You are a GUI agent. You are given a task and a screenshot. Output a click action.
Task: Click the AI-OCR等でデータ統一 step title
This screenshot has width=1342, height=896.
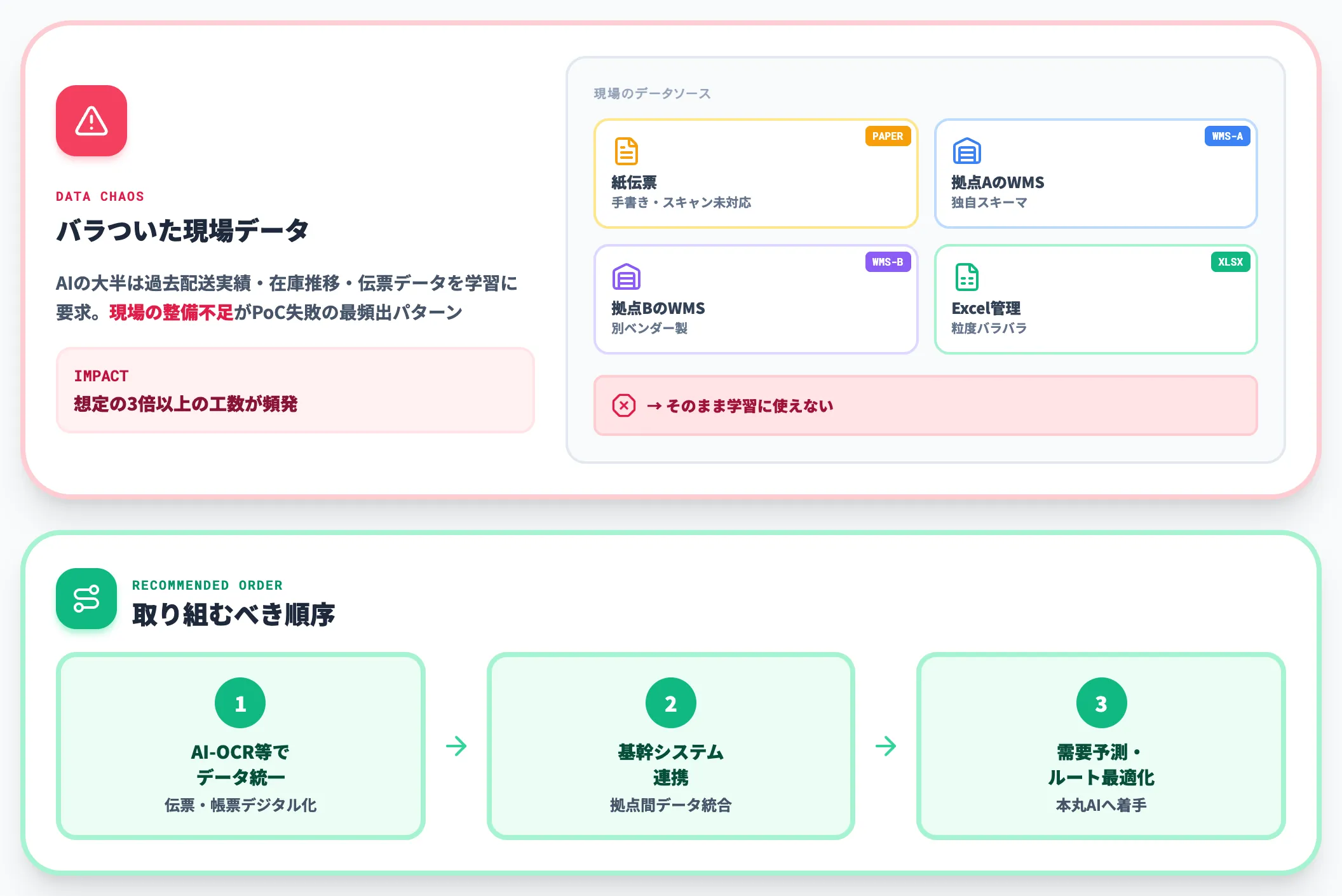240,764
